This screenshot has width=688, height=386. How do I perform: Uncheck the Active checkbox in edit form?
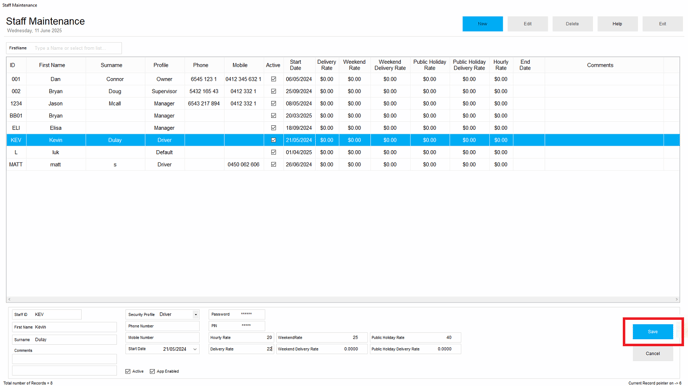128,372
